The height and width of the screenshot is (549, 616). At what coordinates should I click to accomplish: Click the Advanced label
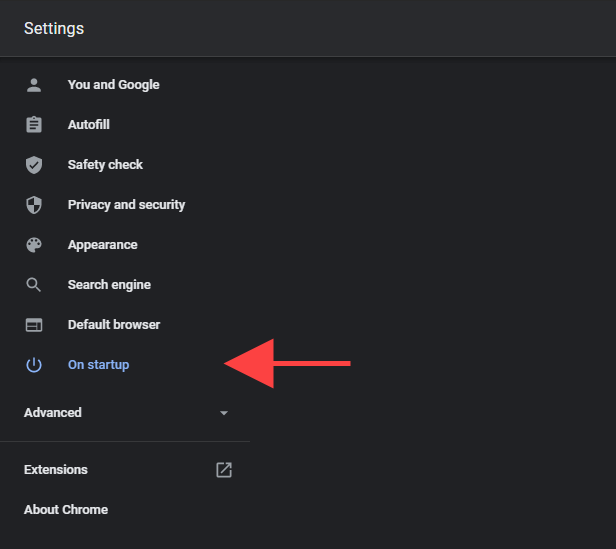pyautogui.click(x=53, y=413)
